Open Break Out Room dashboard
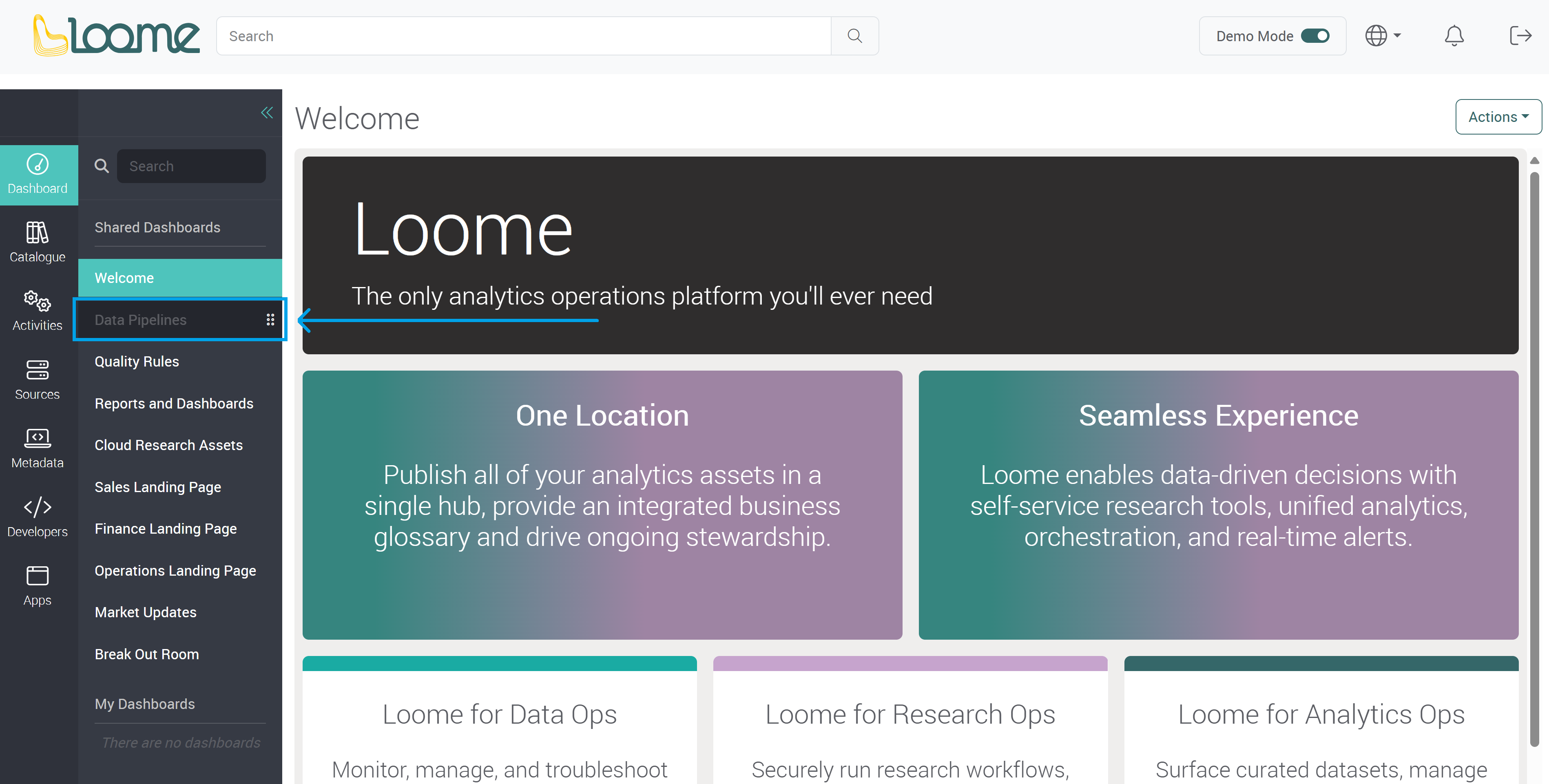 (180, 654)
